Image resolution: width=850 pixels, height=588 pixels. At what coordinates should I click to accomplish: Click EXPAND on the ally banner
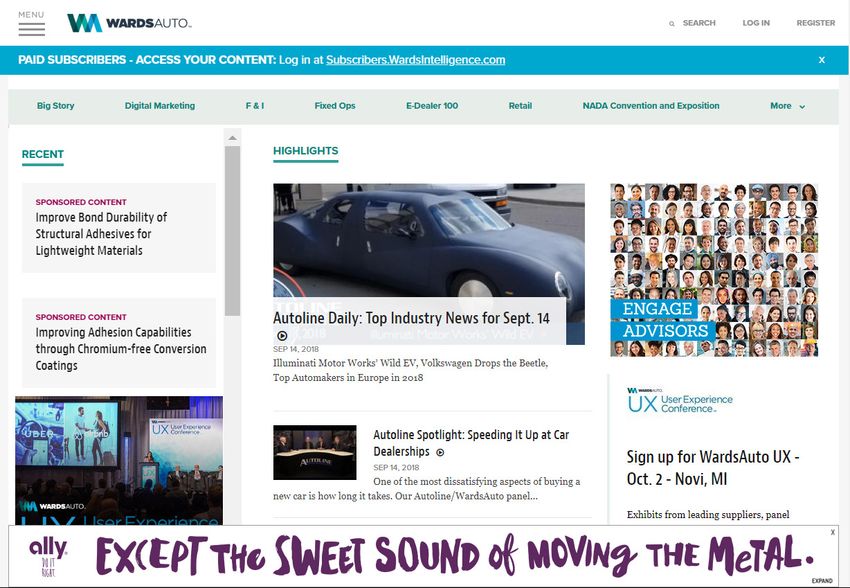click(822, 580)
